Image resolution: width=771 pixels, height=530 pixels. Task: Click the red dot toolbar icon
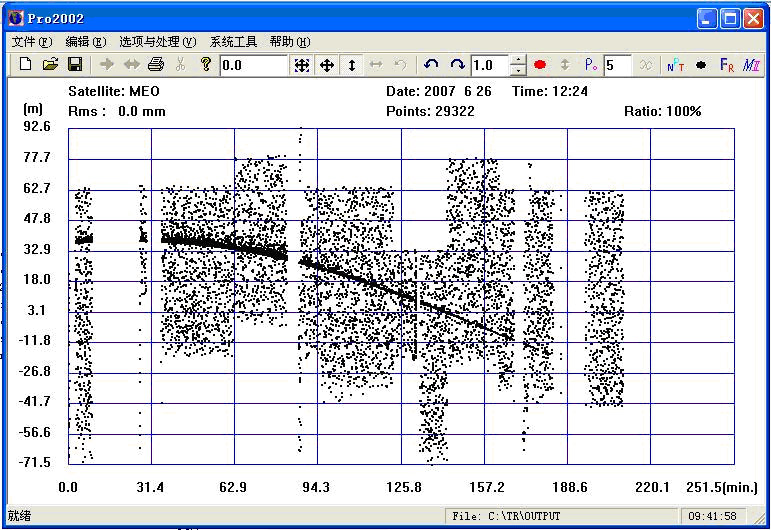[540, 65]
